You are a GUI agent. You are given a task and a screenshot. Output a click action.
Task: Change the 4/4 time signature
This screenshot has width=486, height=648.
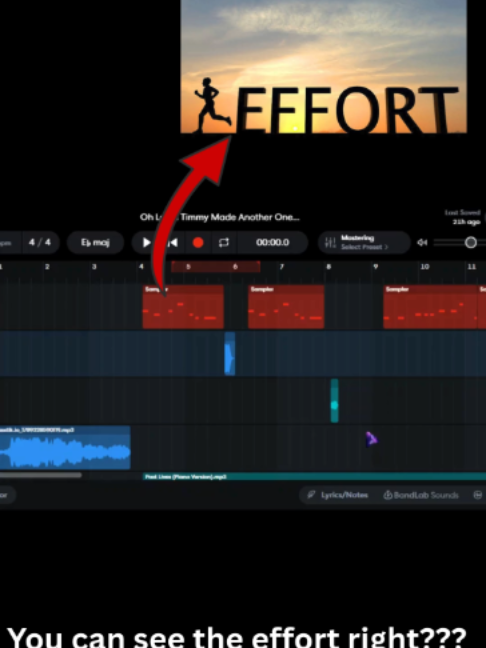40,242
